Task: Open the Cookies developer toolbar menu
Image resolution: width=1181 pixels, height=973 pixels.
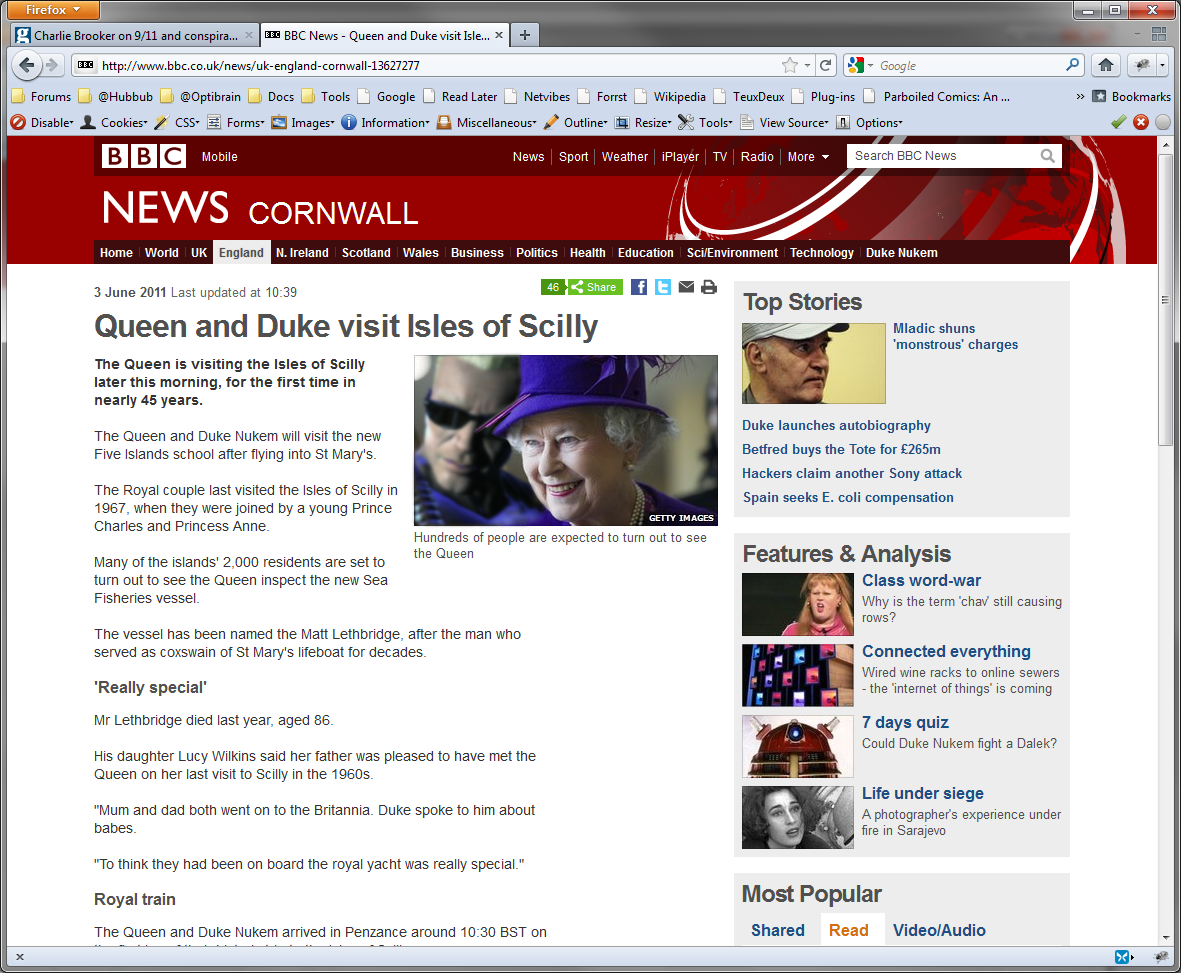Action: point(114,122)
